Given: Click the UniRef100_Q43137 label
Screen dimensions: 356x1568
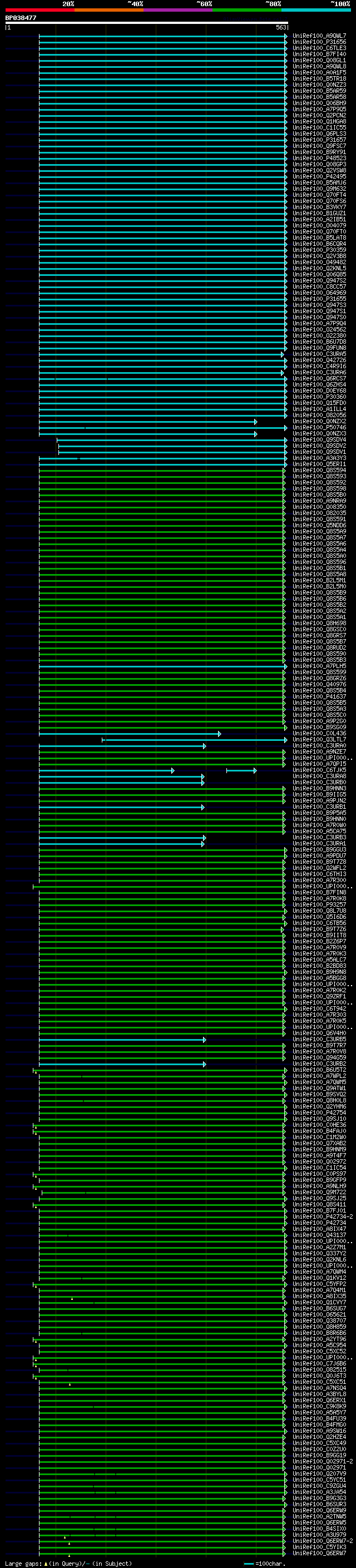Looking at the screenshot, I should pos(319,1235).
